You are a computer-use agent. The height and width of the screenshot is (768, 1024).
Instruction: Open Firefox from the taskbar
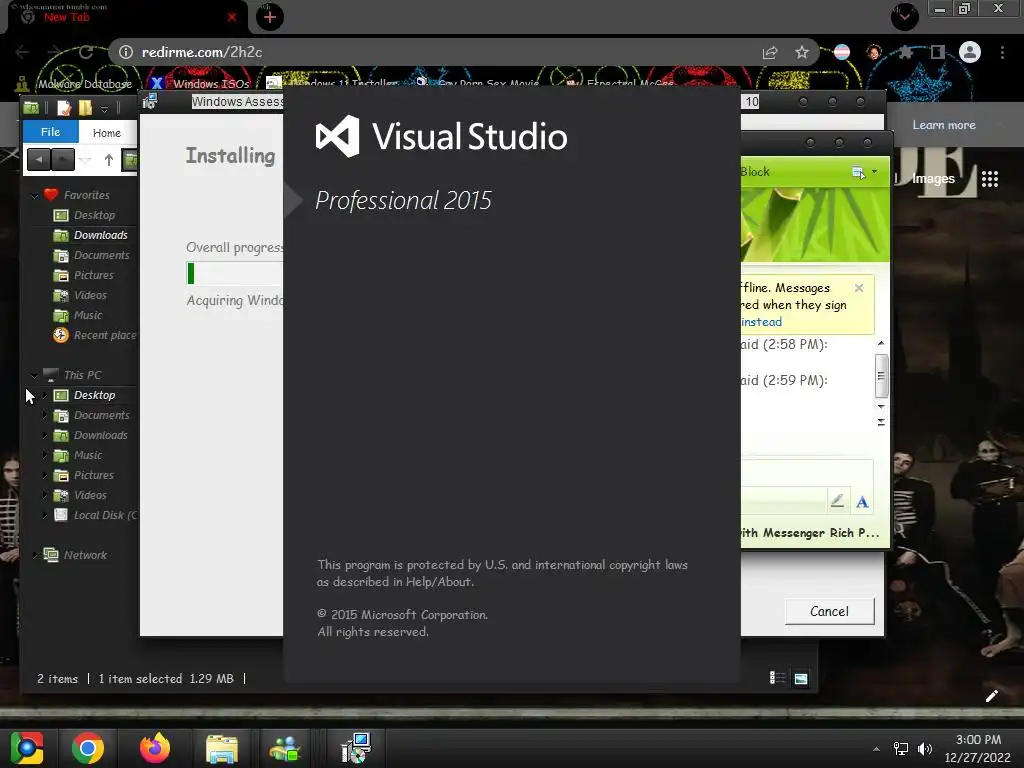[155, 748]
